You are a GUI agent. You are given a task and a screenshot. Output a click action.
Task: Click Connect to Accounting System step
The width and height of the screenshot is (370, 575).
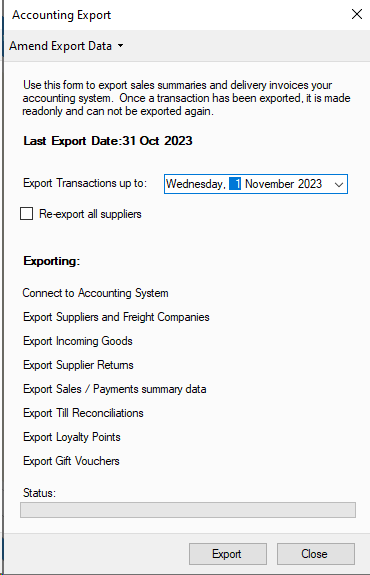point(95,293)
